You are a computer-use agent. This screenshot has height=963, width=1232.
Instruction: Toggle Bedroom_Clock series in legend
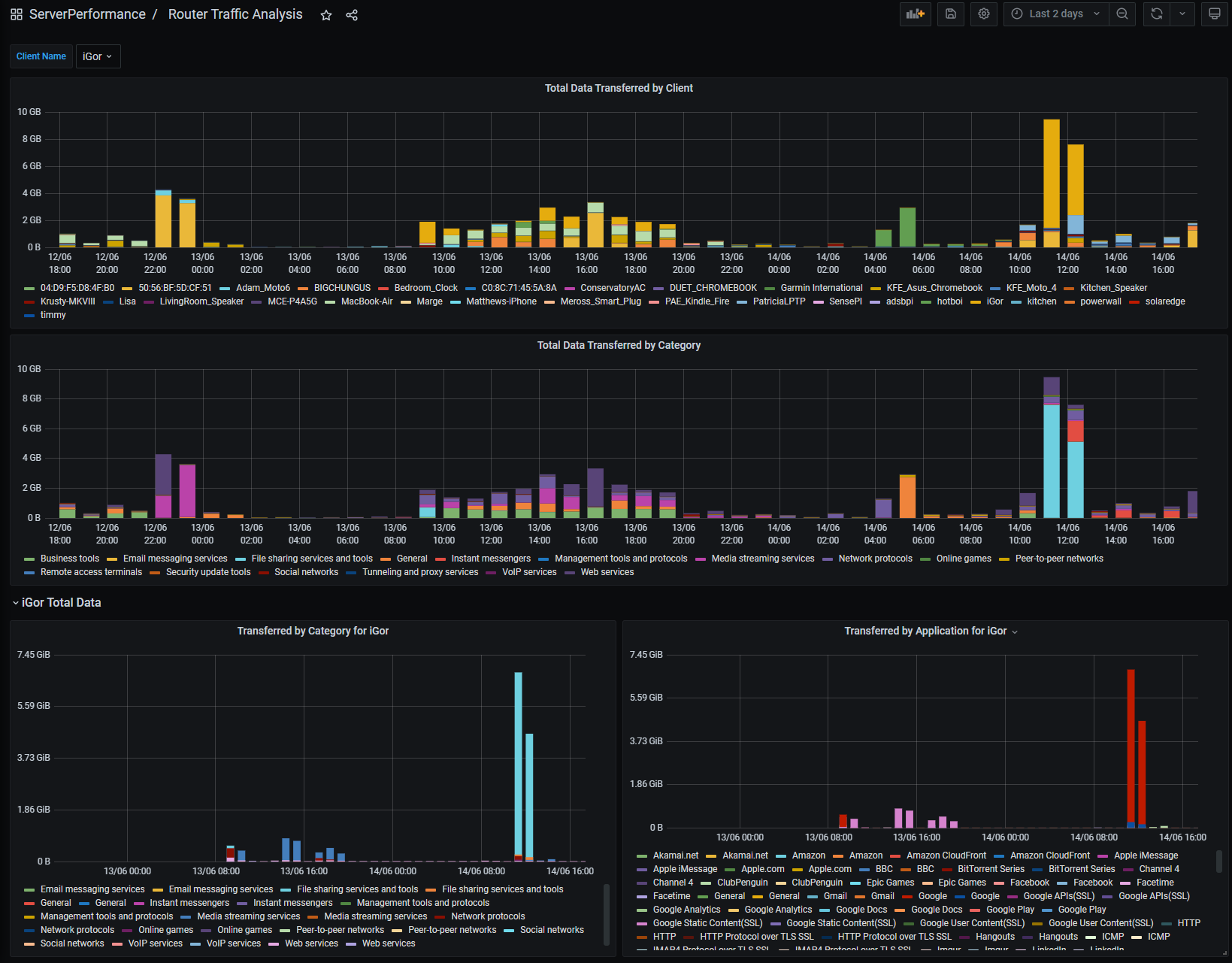[x=425, y=288]
